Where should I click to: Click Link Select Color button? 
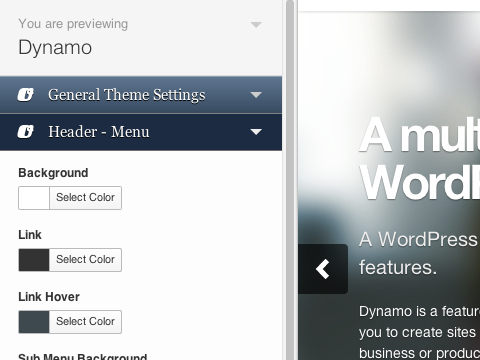click(x=85, y=260)
